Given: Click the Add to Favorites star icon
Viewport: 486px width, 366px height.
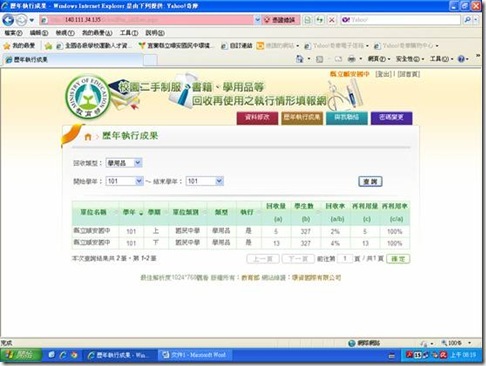Looking at the screenshot, I should coord(48,46).
